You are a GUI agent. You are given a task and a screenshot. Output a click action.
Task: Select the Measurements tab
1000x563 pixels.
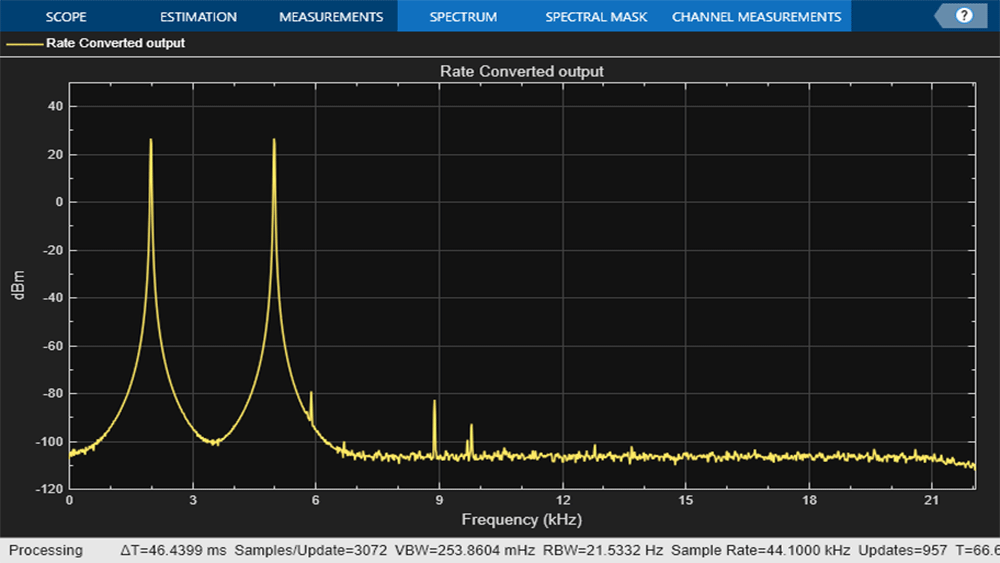click(331, 17)
